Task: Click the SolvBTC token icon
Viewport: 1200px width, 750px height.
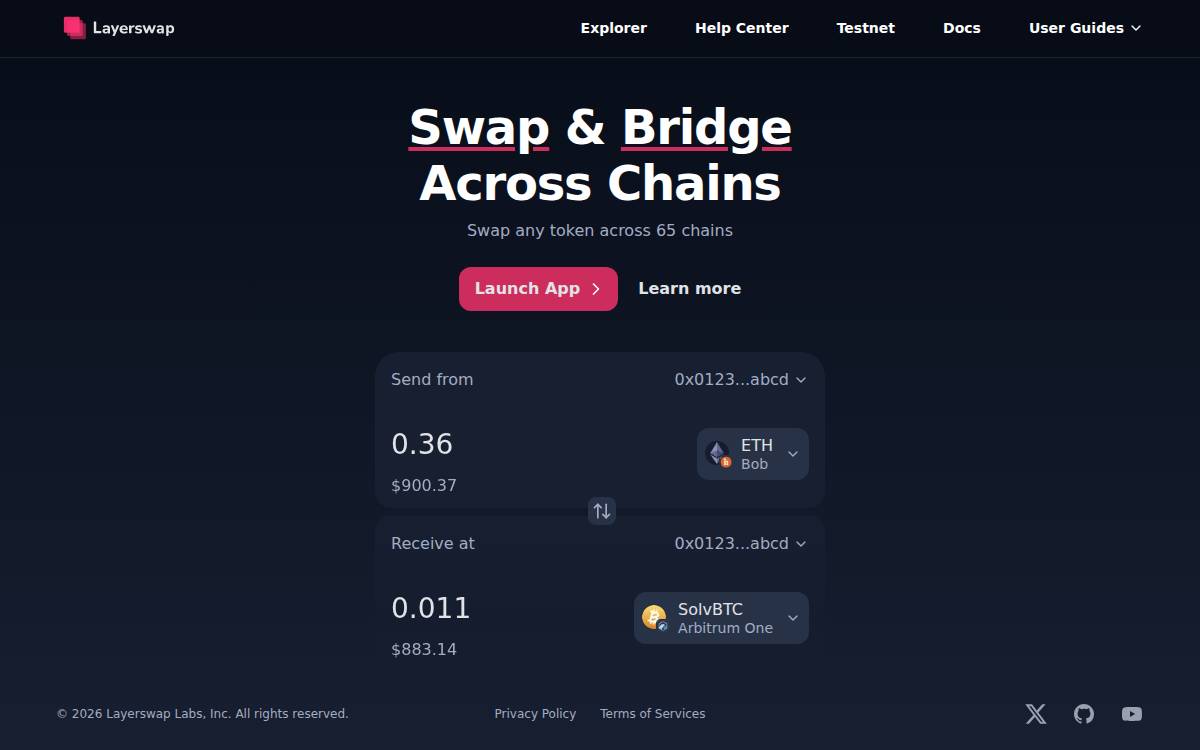Action: [x=655, y=618]
